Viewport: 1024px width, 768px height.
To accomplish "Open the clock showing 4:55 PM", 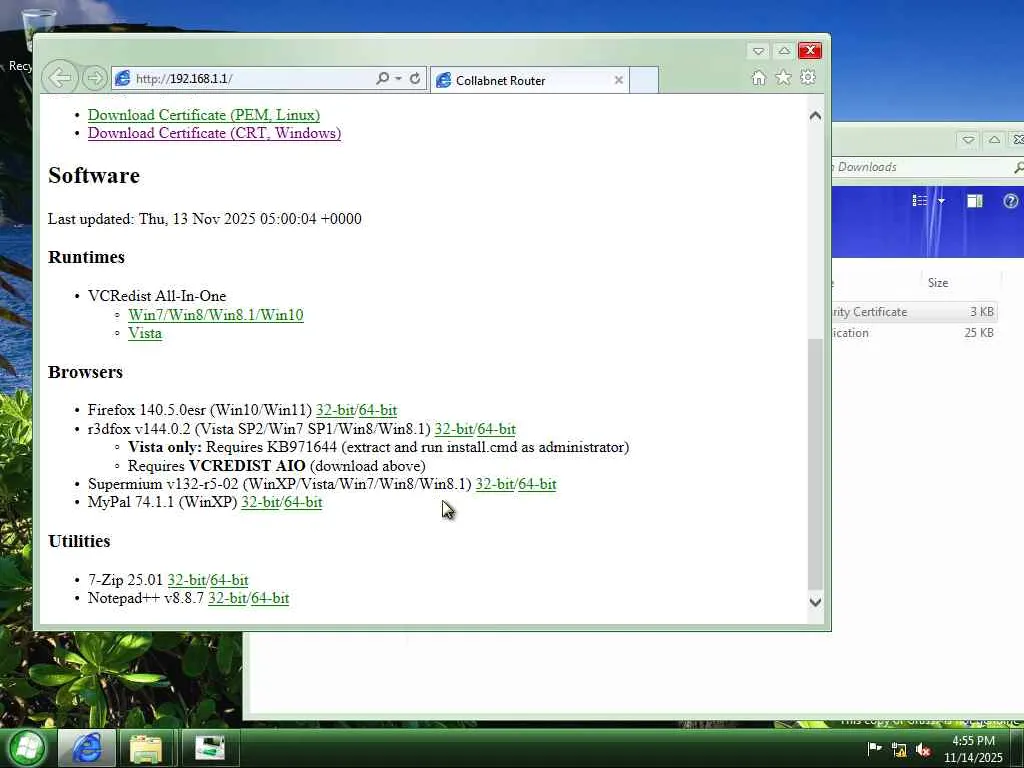I will click(x=973, y=749).
